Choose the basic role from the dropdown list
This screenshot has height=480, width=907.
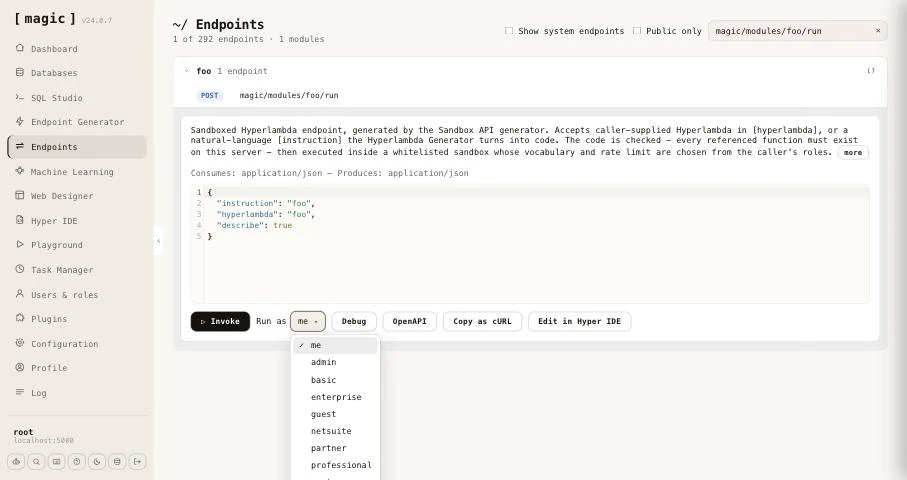pyautogui.click(x=335, y=380)
